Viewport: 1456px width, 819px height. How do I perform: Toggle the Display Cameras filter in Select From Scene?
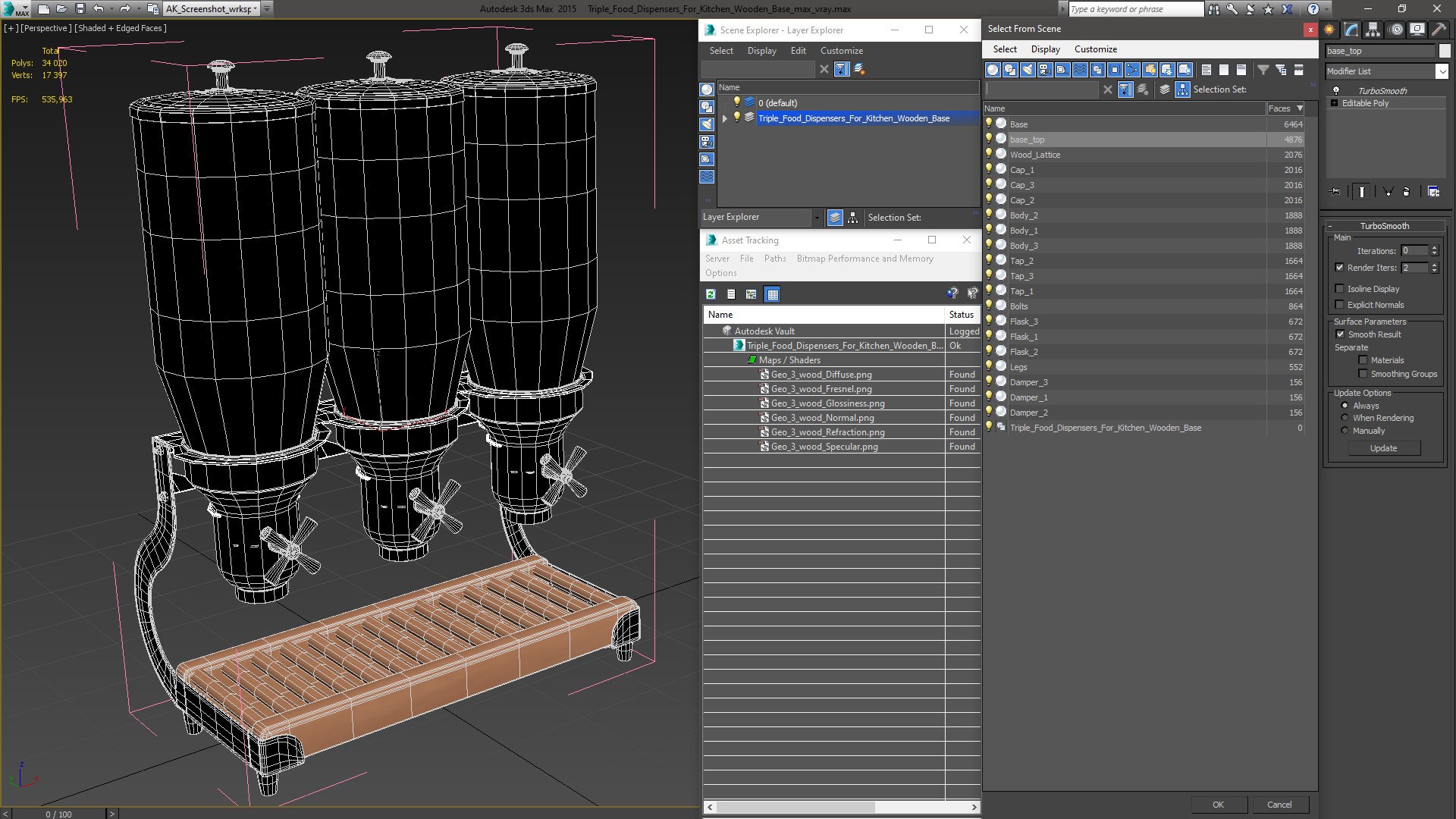[x=1045, y=70]
